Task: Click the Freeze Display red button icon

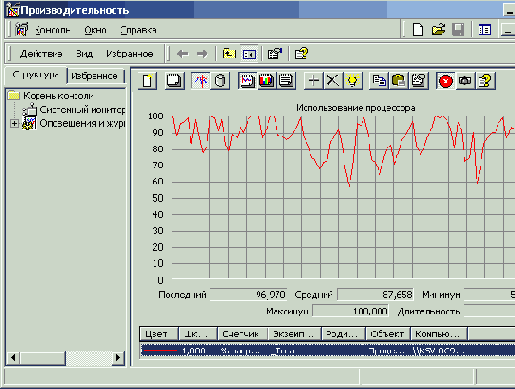Action: click(x=446, y=81)
